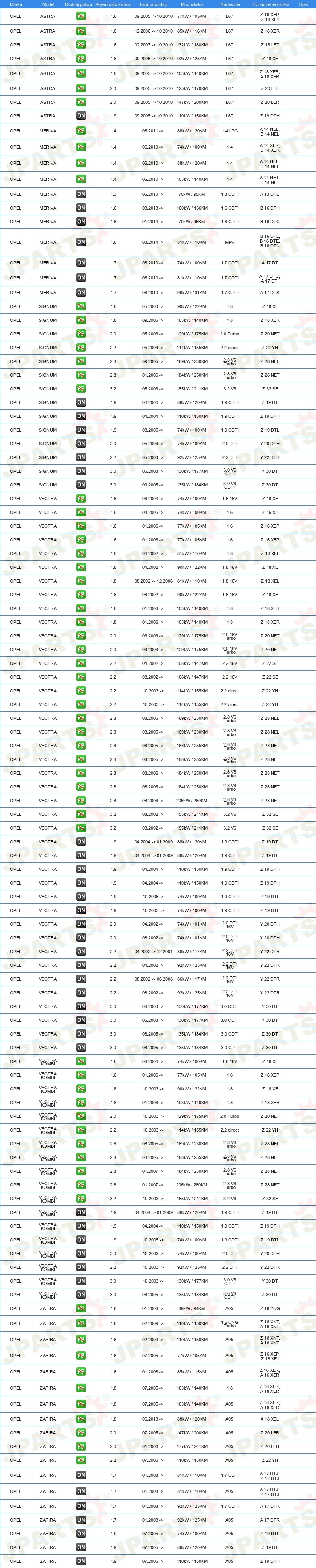Click the 'MPV' body cell in MERIVA row
Screen dimensions: 316x1568
[x=230, y=242]
